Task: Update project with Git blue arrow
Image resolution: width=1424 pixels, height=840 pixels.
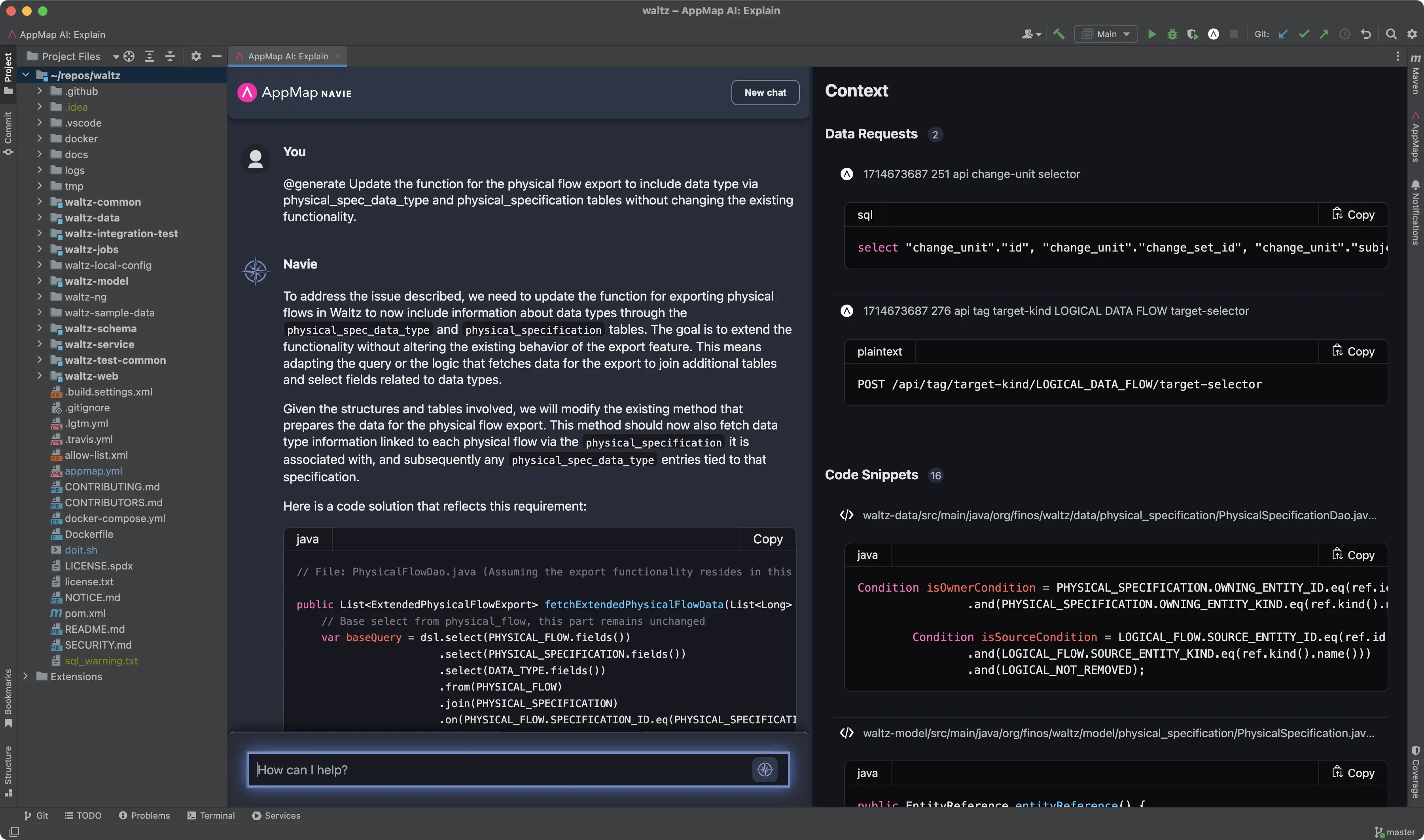Action: tap(1283, 34)
